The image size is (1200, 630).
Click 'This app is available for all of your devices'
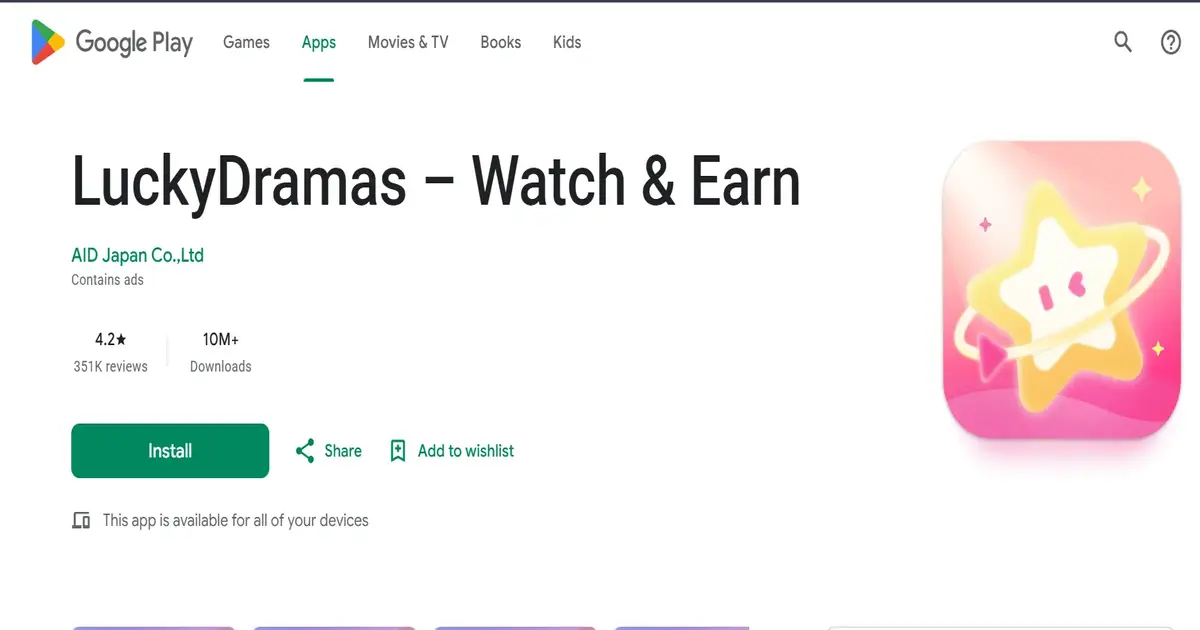tap(236, 521)
